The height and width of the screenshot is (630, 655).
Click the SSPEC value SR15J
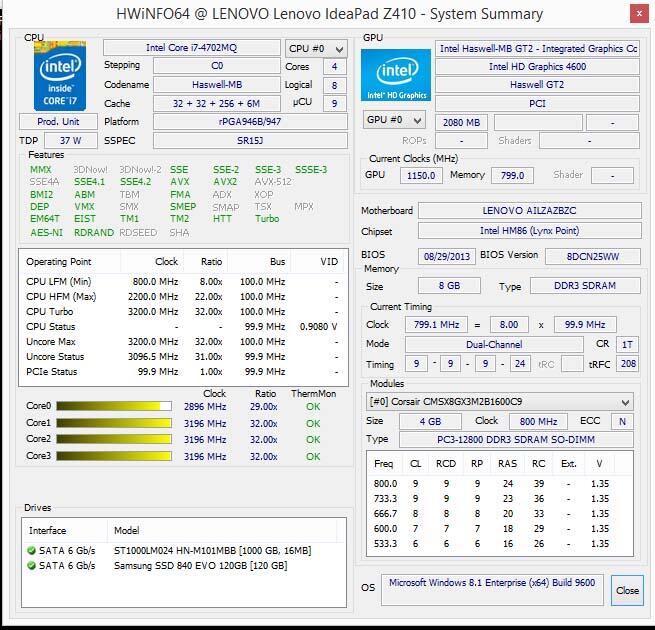click(x=250, y=141)
